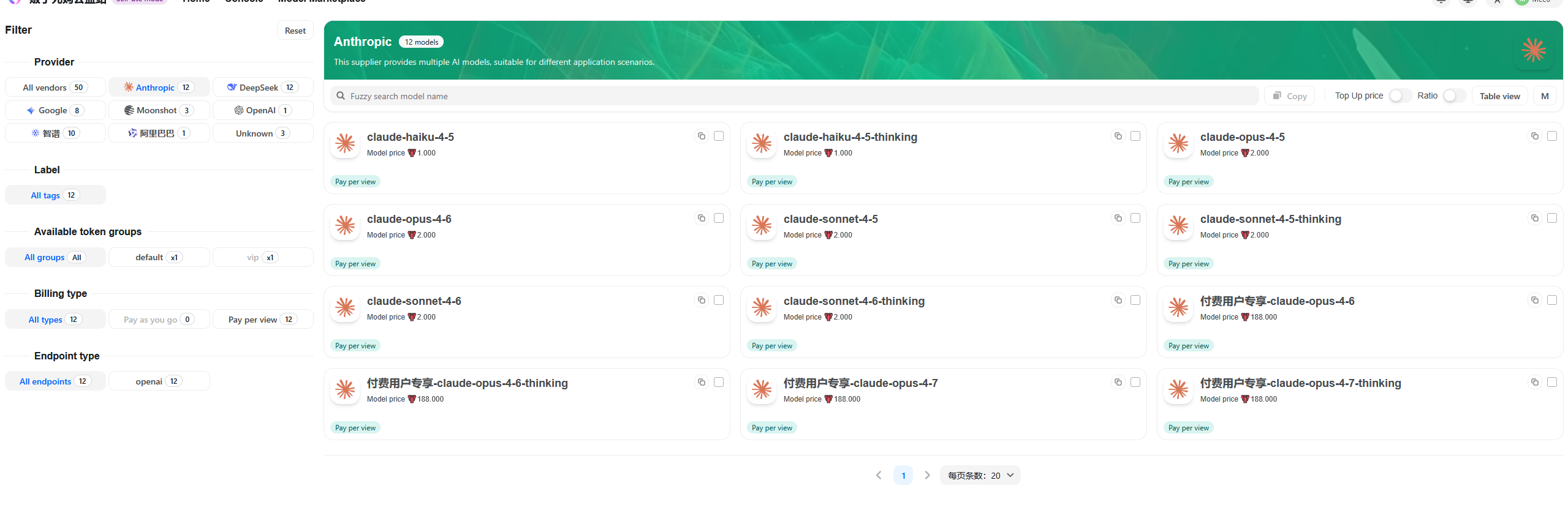Click the Anthropic logo on the claude-opus-4-6 card
This screenshot has height=521, width=1568.
345,225
